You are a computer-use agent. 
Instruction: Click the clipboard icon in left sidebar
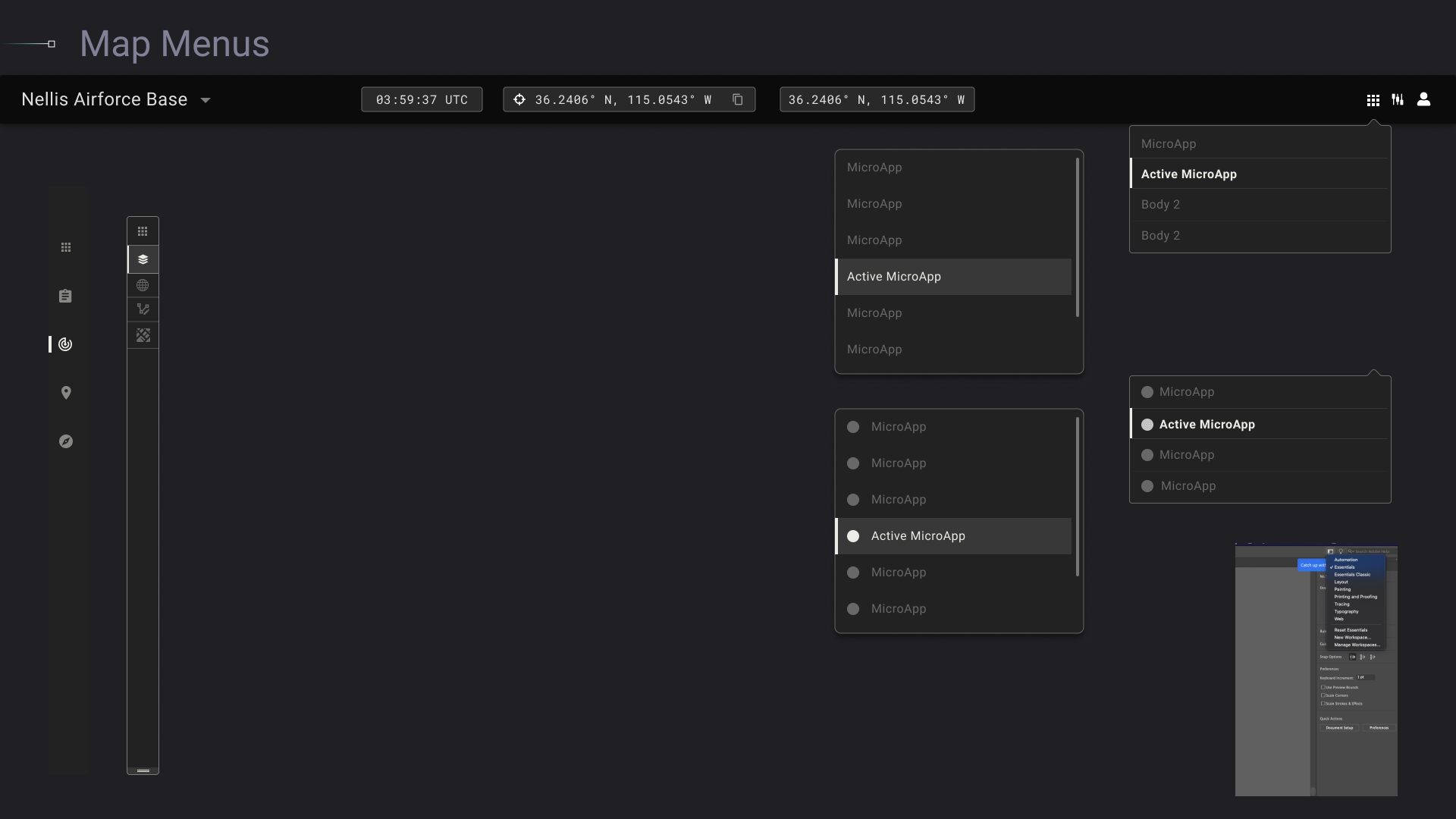(65, 296)
